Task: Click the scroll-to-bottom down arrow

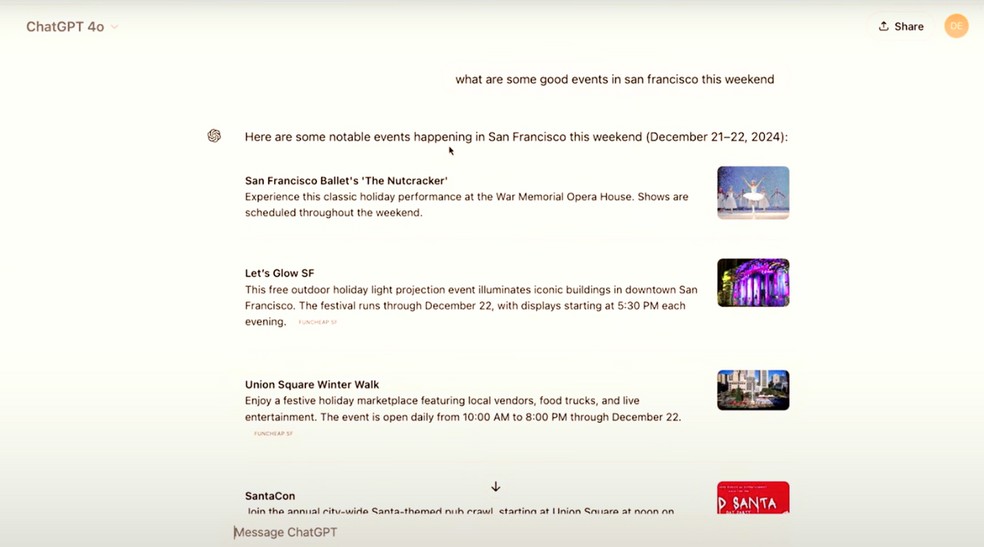Action: [x=496, y=487]
